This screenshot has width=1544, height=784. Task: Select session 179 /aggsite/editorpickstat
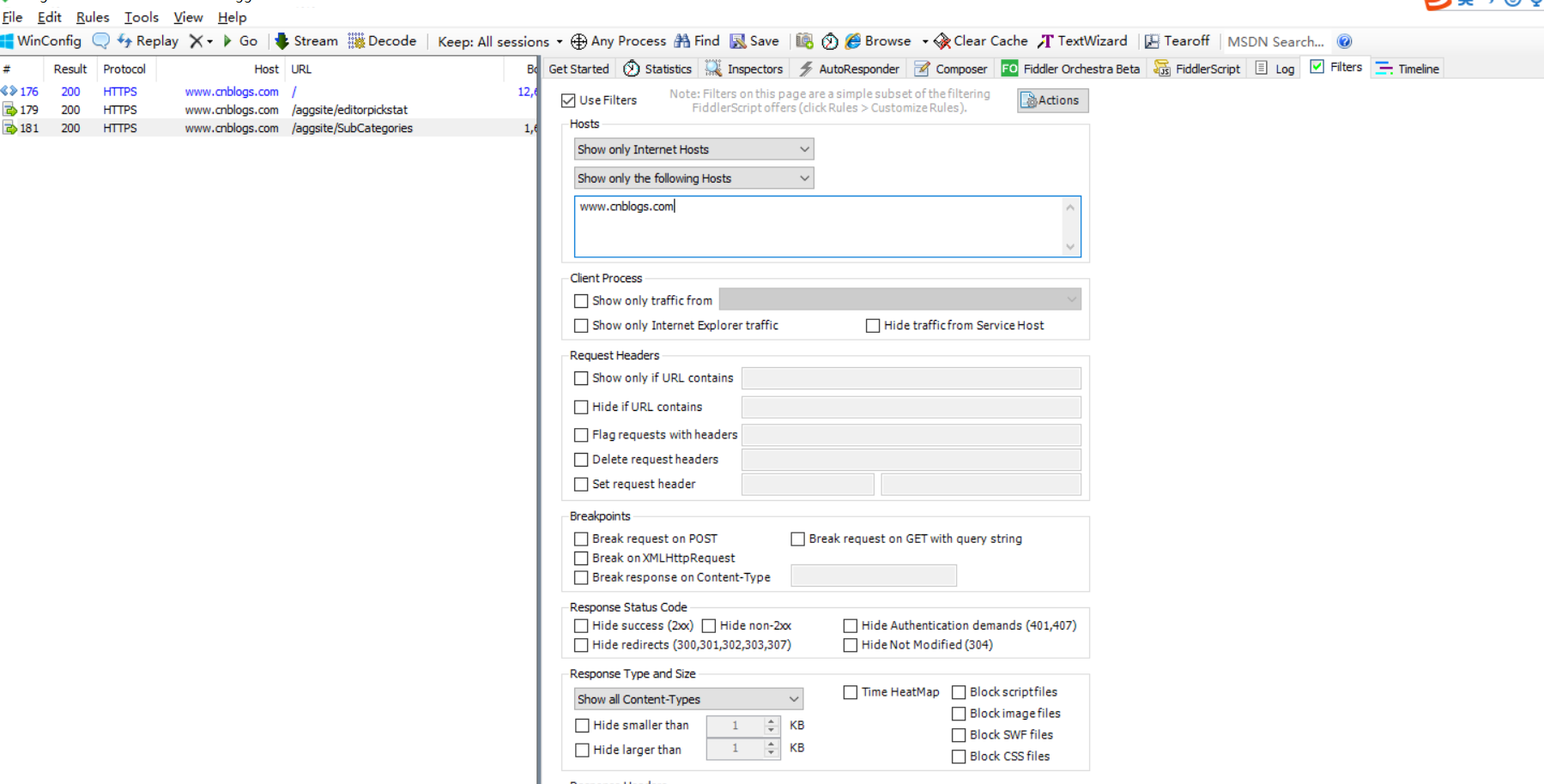(x=268, y=110)
